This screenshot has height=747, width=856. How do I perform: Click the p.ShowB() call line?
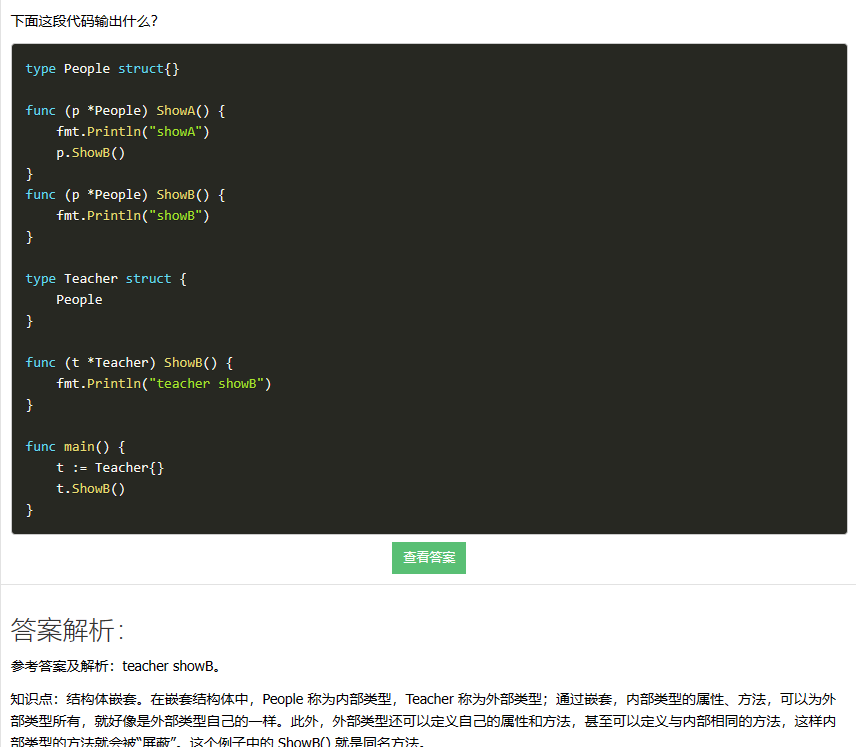point(90,153)
